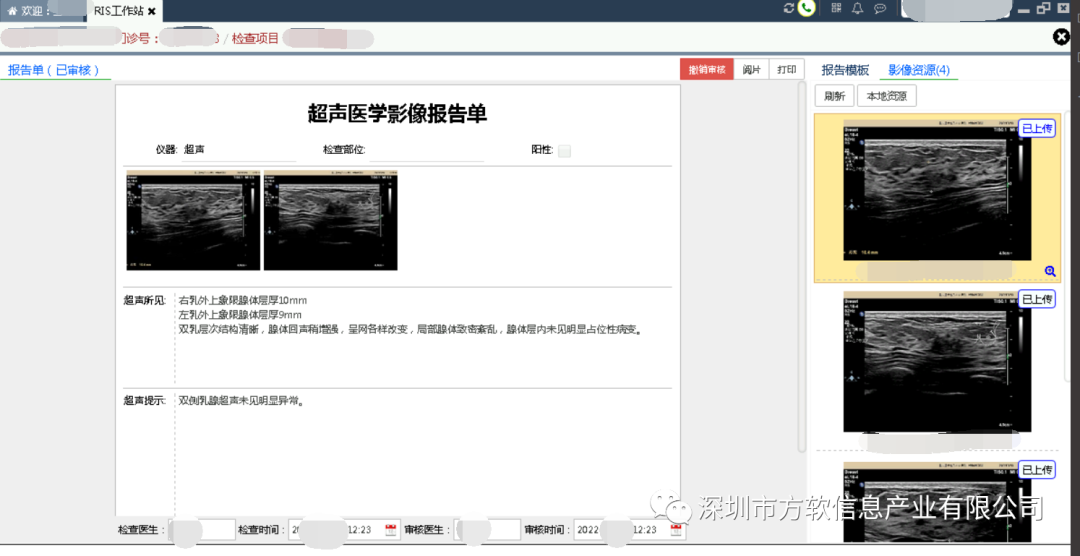Screen dimensions: 1080x556
Task: Open the green phone call icon
Action: 806,8
